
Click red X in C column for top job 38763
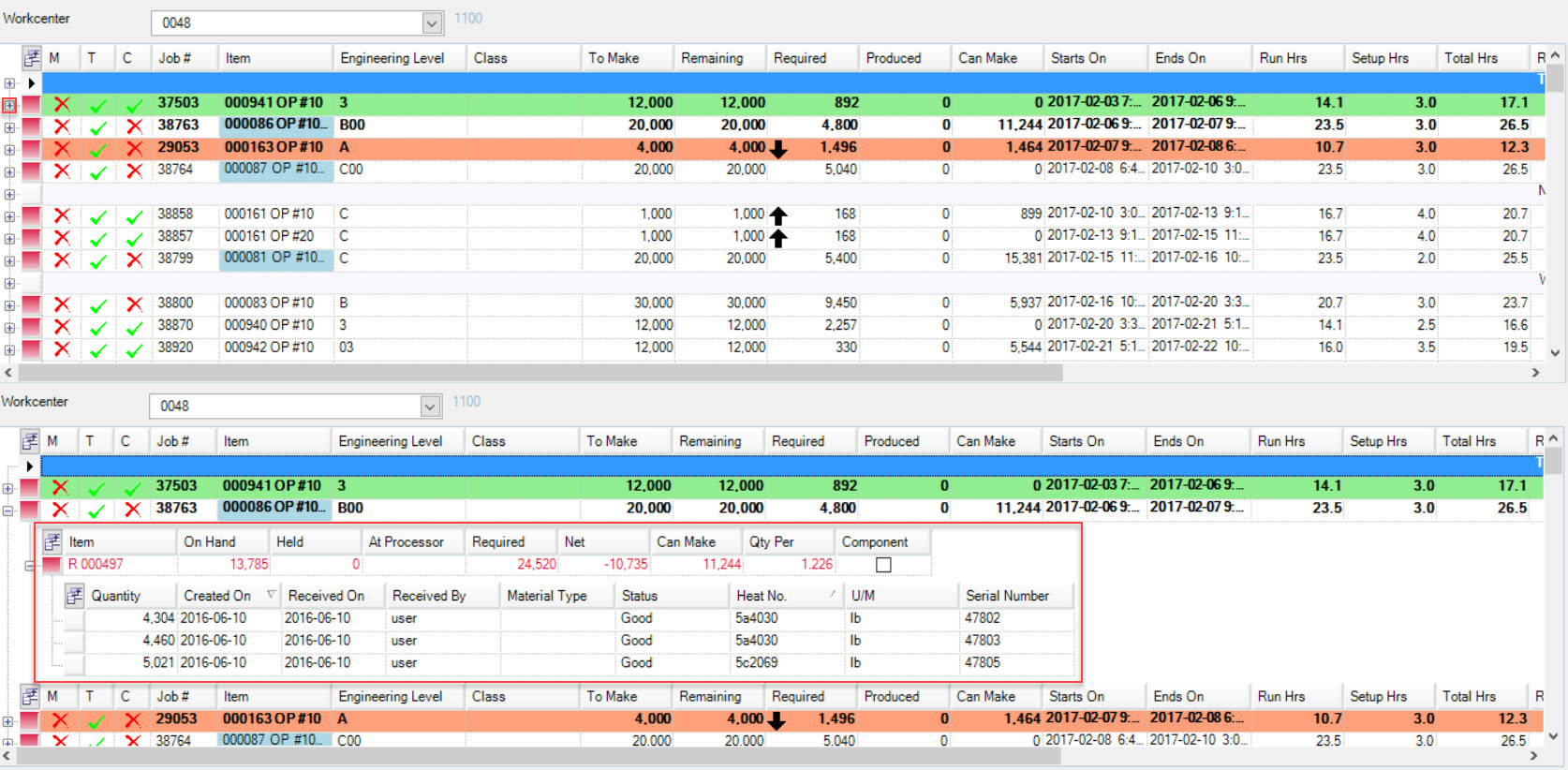click(134, 126)
